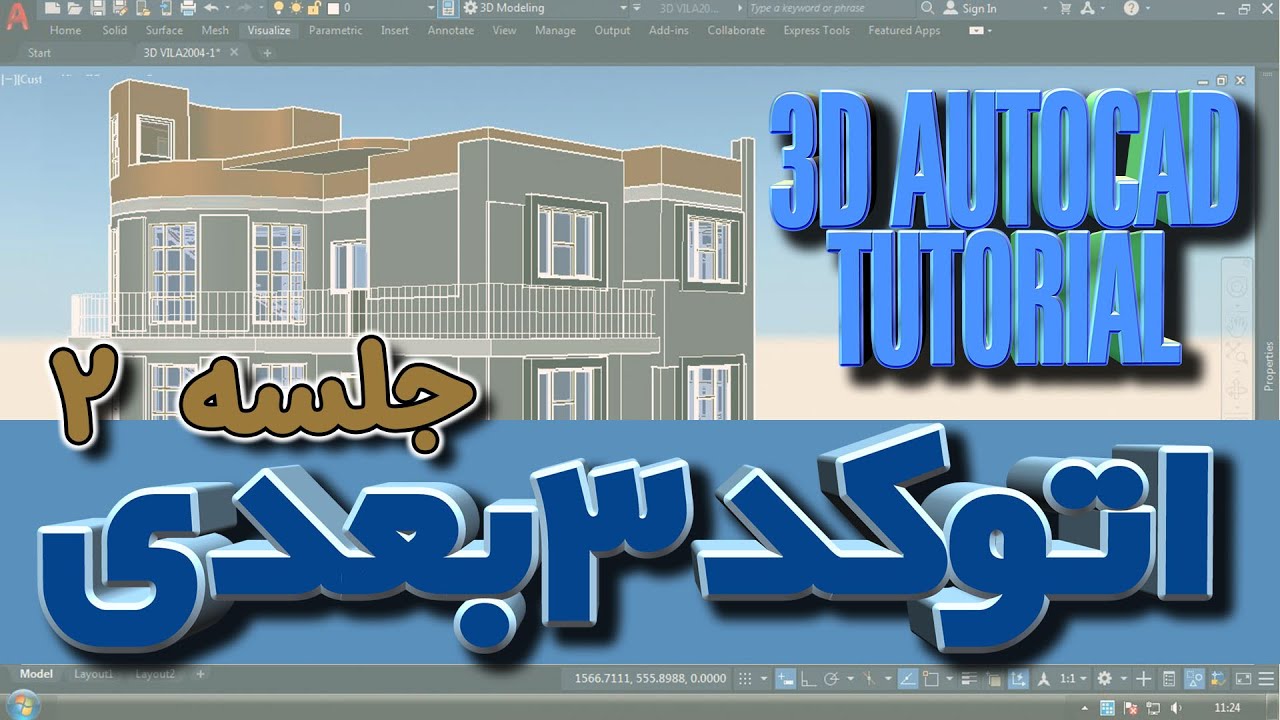This screenshot has width=1280, height=720.
Task: Toggle the Lineweight display status icon
Action: tap(968, 679)
